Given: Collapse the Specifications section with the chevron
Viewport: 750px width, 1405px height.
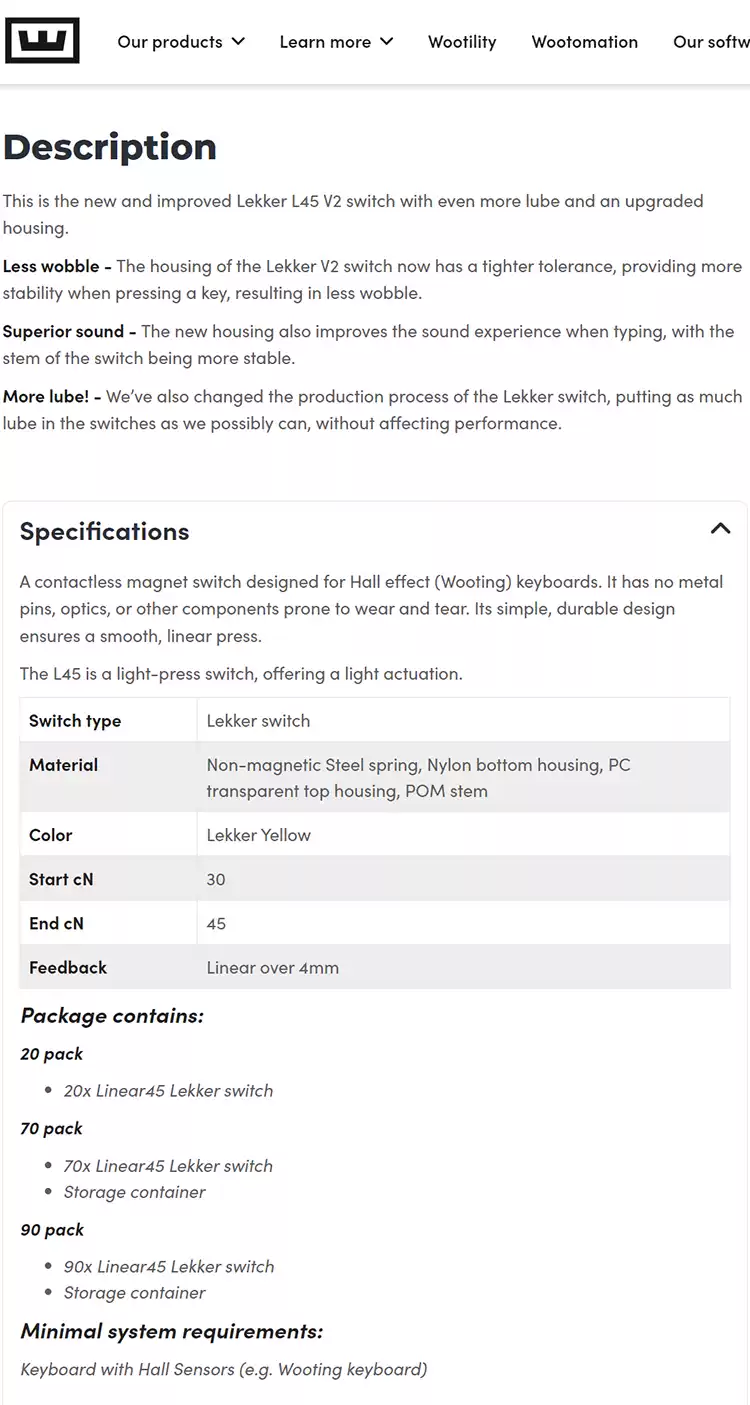Looking at the screenshot, I should point(720,529).
